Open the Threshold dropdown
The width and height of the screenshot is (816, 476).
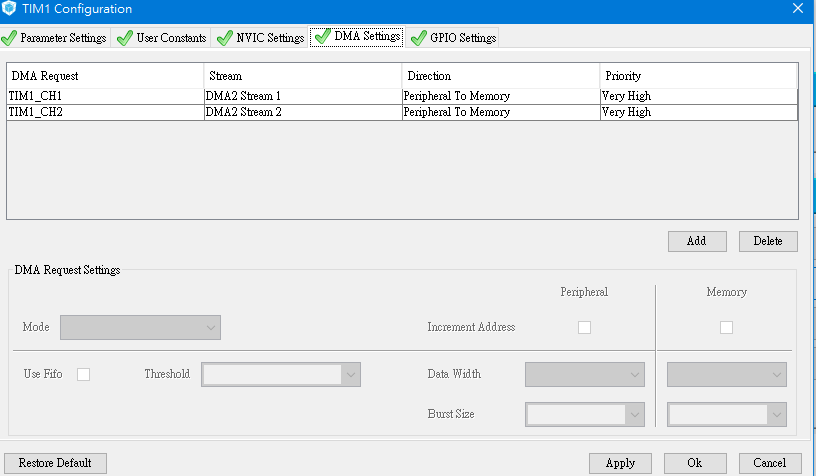tap(281, 375)
